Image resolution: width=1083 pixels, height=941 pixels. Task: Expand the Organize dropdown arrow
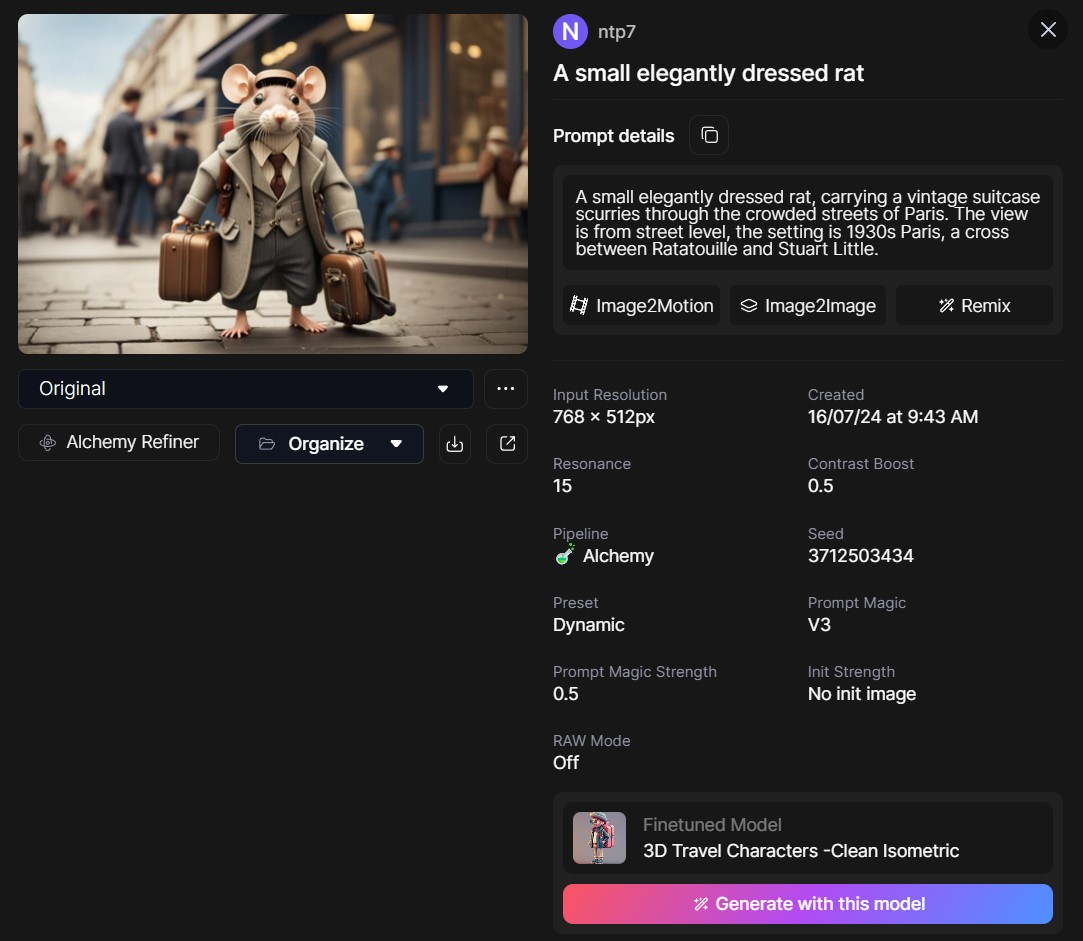[396, 444]
